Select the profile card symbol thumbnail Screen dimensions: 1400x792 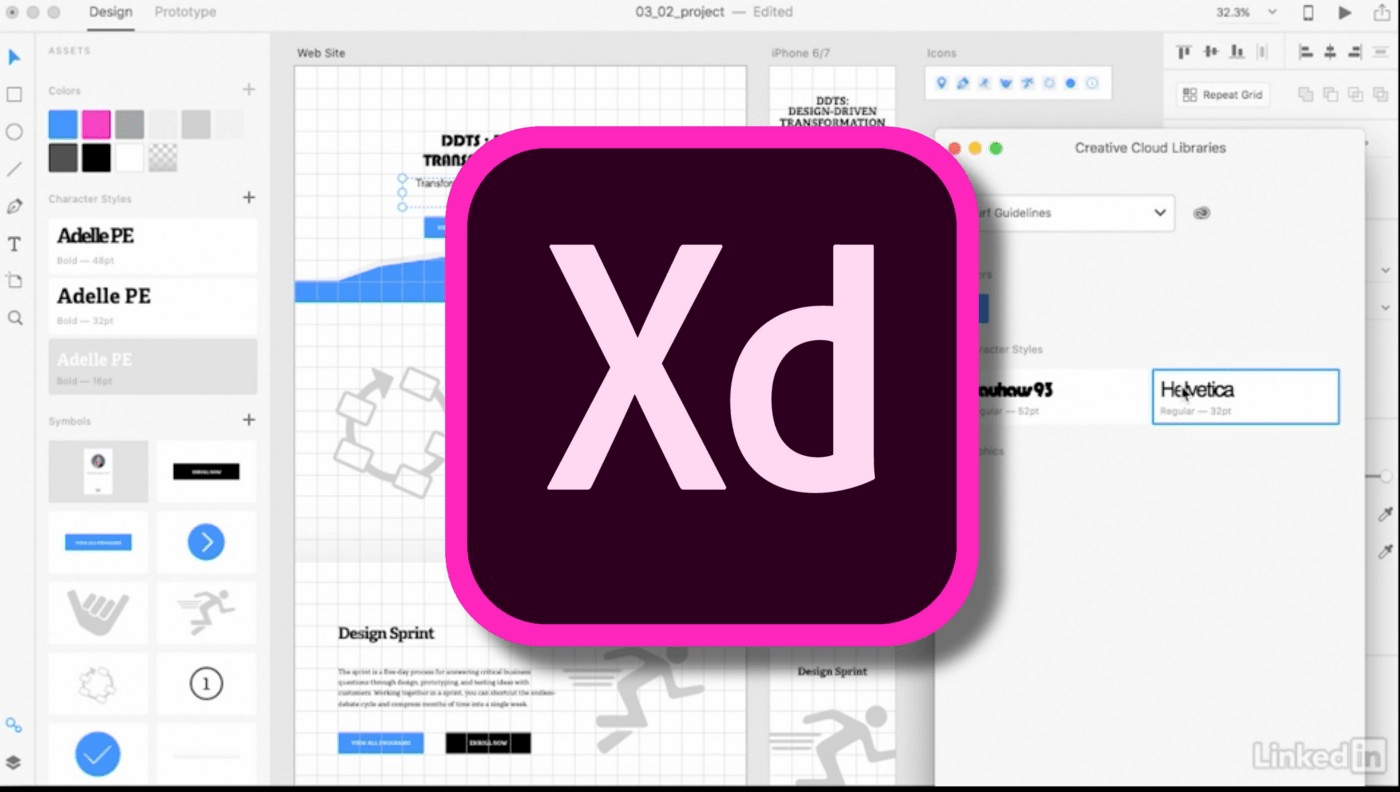(x=98, y=471)
